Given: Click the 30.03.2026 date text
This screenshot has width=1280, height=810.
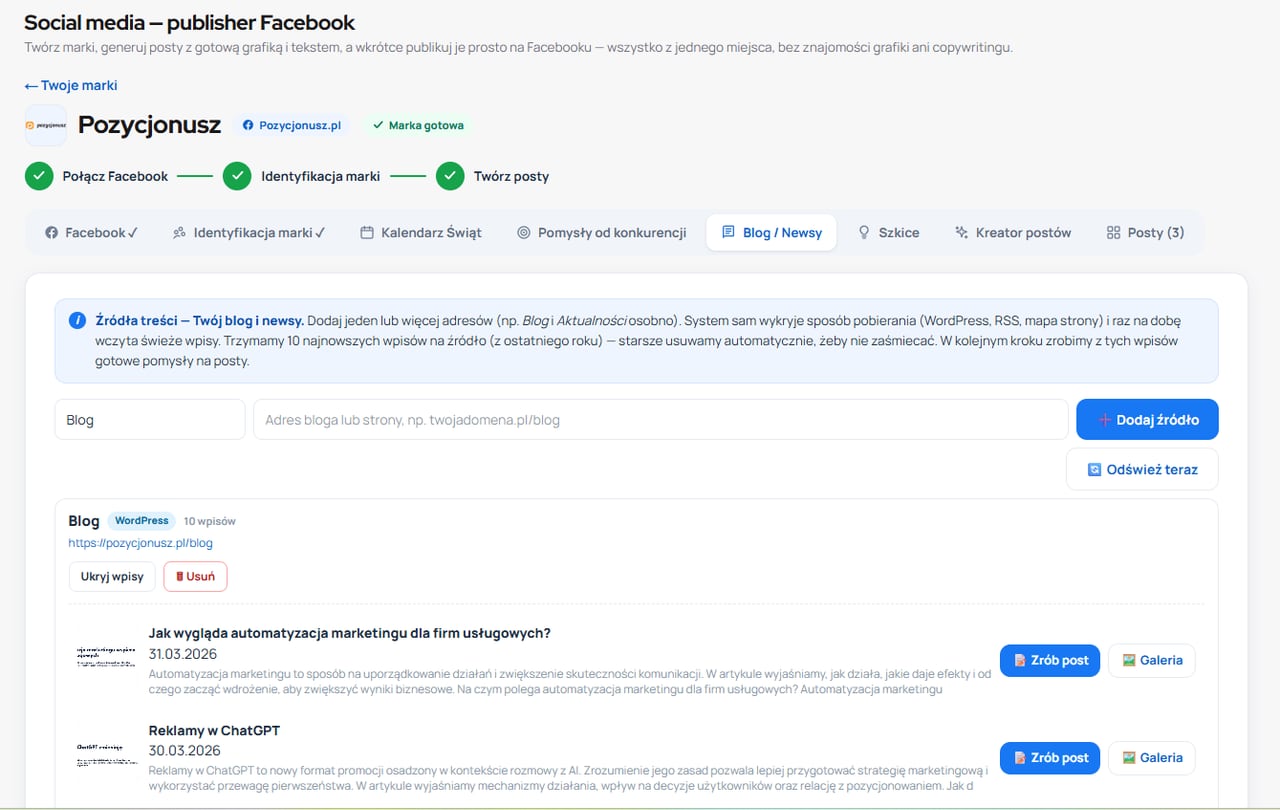Looking at the screenshot, I should pos(184,751).
